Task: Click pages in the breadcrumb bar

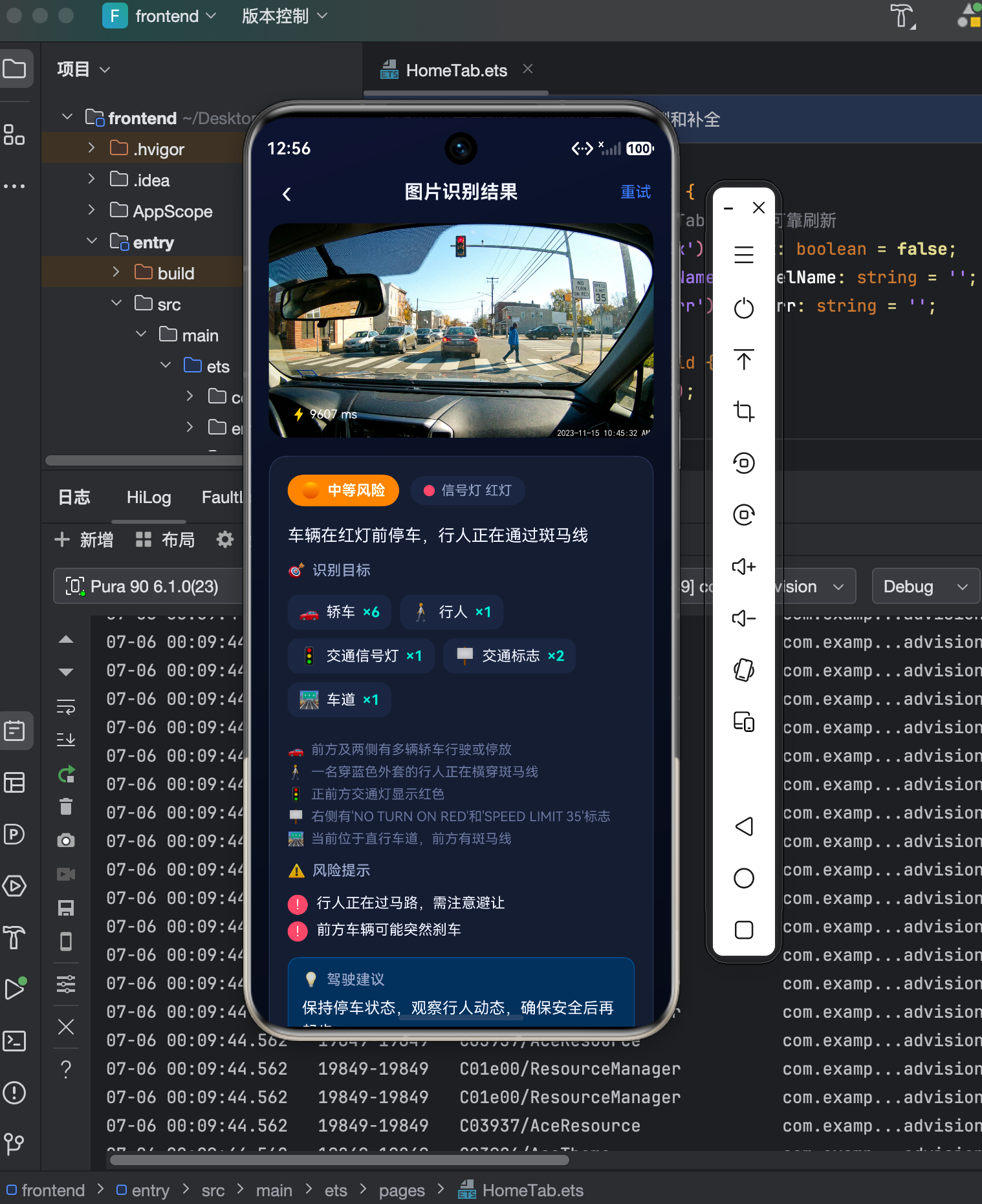Action: (402, 1190)
